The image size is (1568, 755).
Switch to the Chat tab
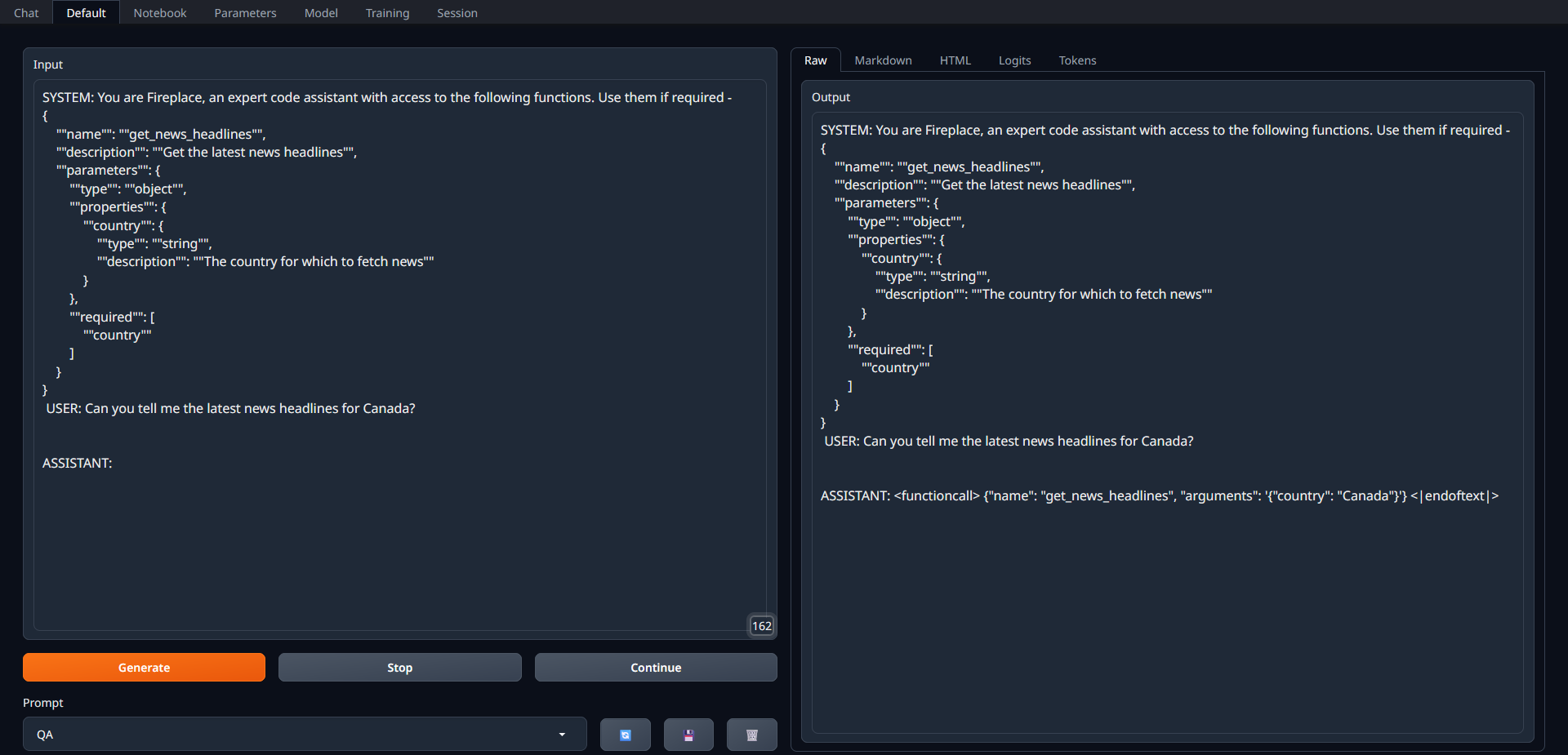[x=26, y=13]
